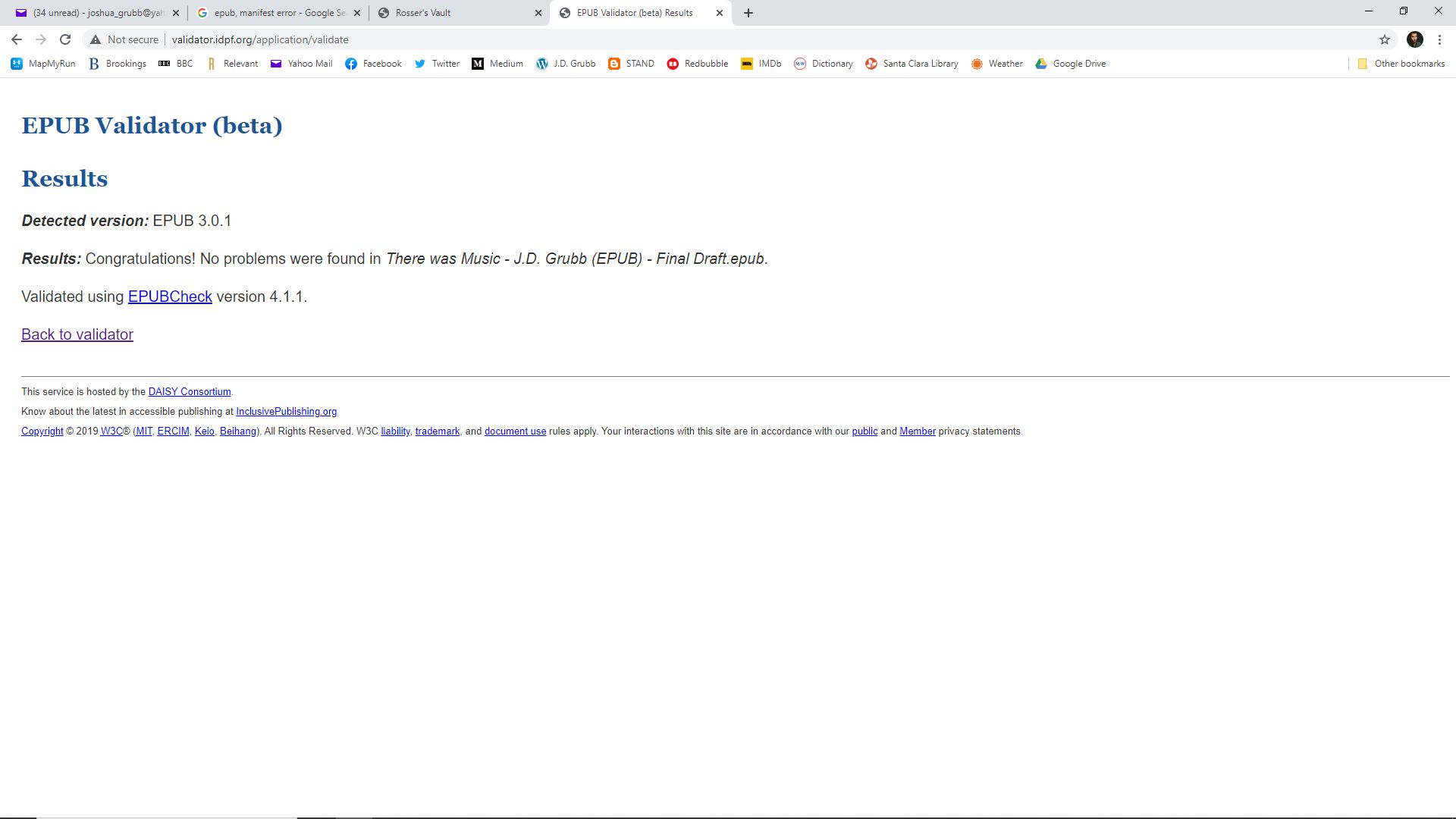Bookmark this page with the star icon
The width and height of the screenshot is (1456, 819).
pyautogui.click(x=1384, y=39)
